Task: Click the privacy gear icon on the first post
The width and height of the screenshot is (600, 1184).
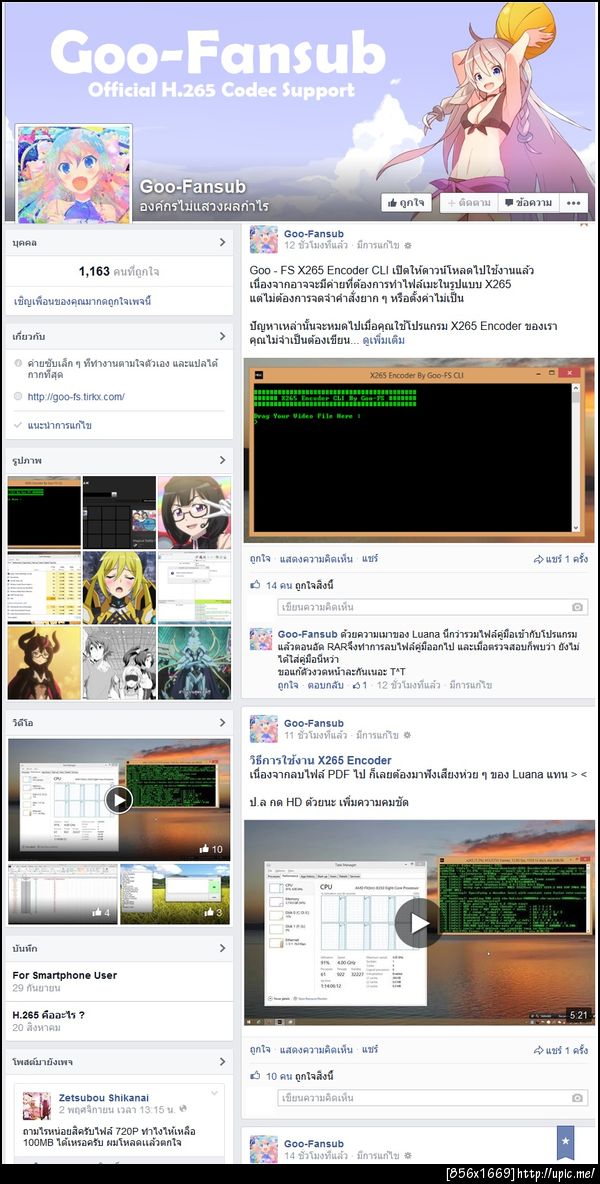Action: (x=408, y=245)
